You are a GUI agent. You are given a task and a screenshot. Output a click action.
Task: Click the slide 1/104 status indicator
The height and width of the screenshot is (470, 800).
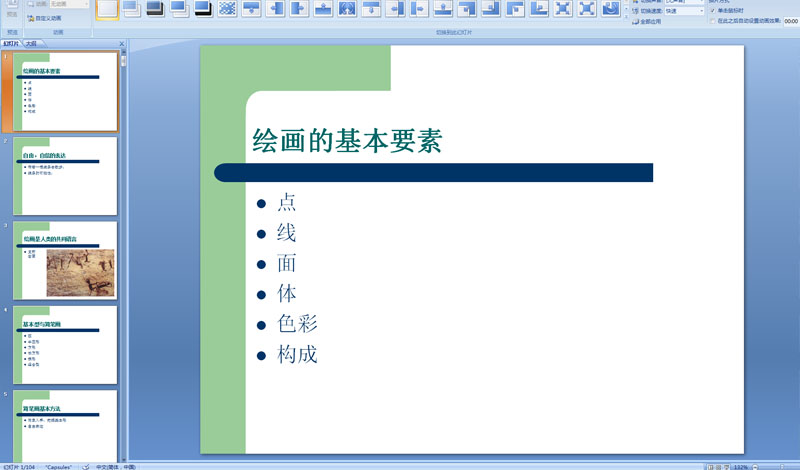[19, 467]
